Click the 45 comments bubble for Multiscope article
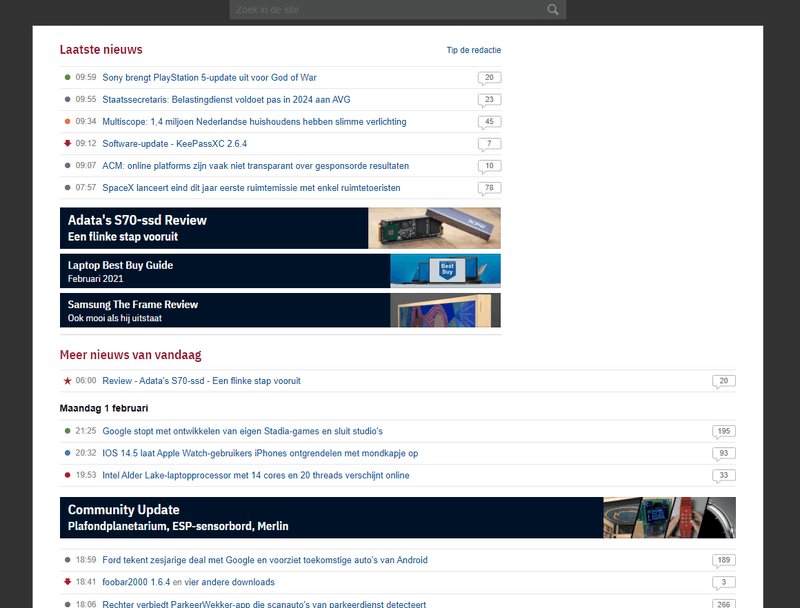Image resolution: width=800 pixels, height=608 pixels. (489, 122)
